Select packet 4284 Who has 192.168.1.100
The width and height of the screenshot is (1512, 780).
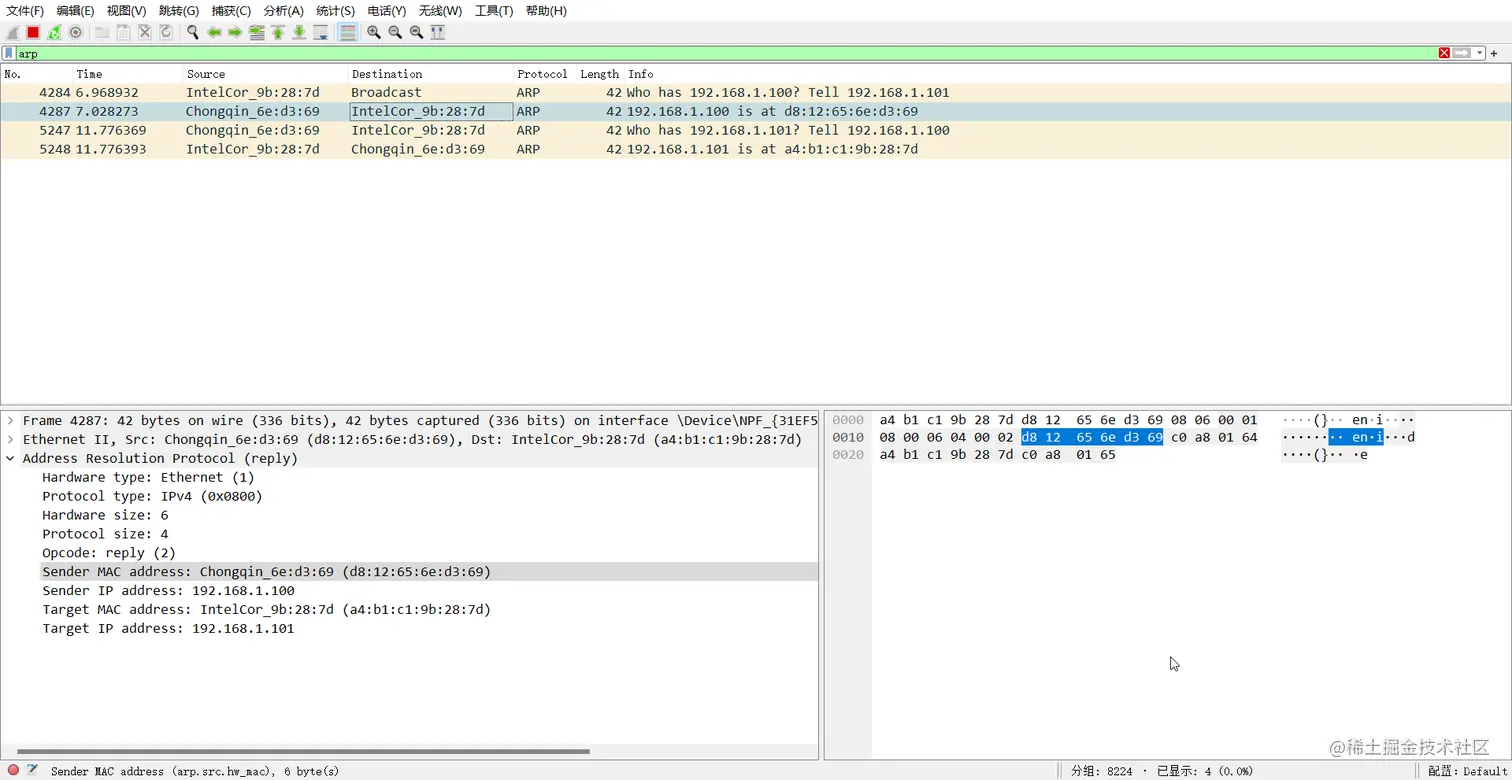[755, 92]
